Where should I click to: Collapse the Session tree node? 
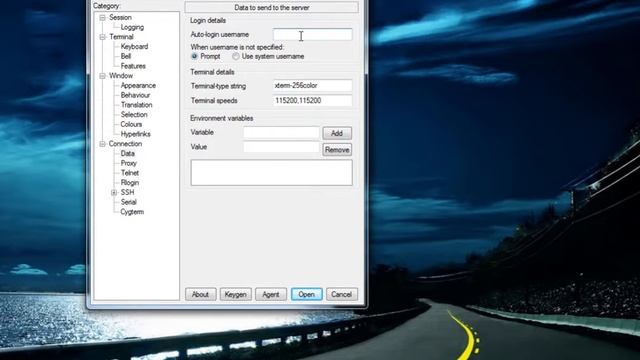[x=102, y=18]
